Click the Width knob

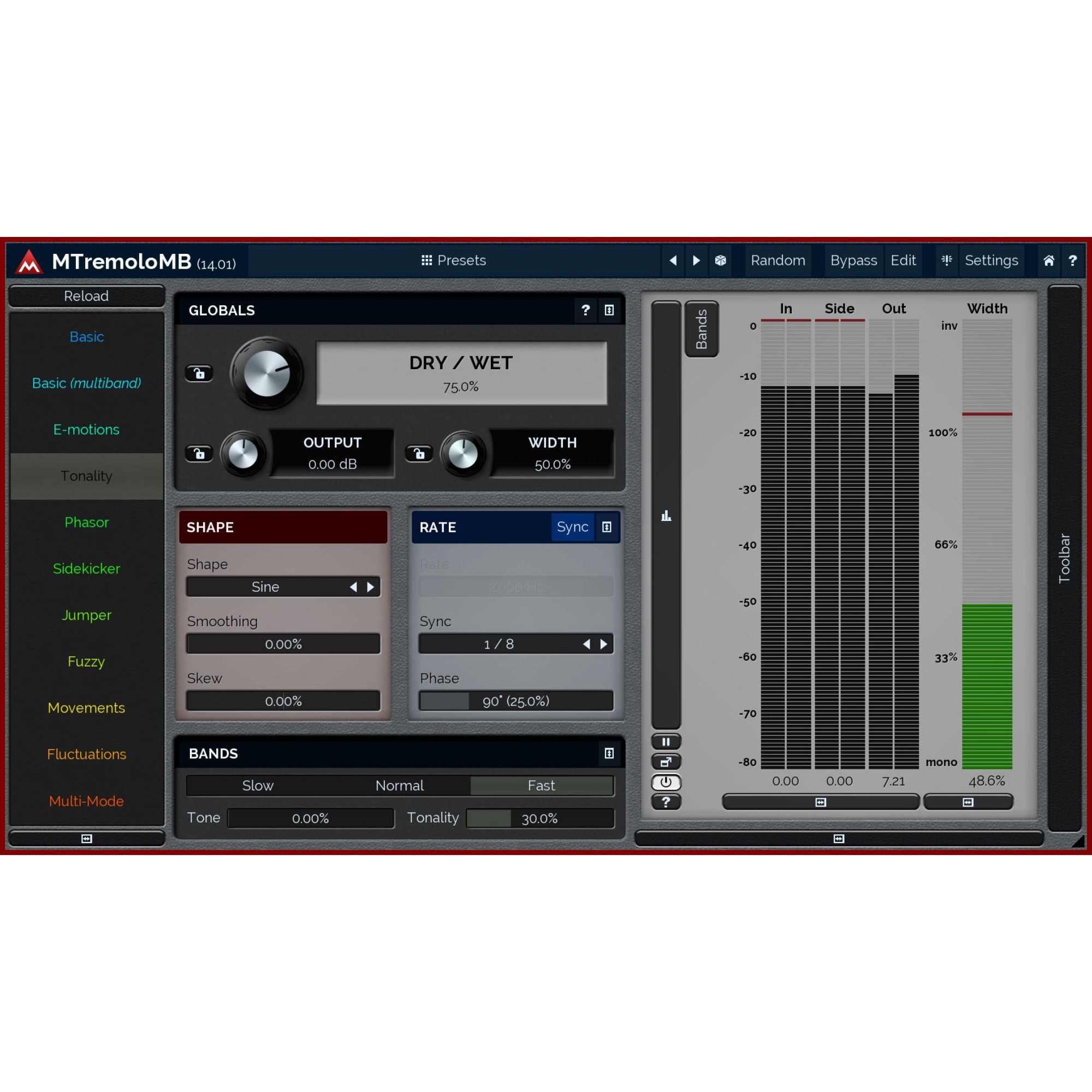coord(463,453)
